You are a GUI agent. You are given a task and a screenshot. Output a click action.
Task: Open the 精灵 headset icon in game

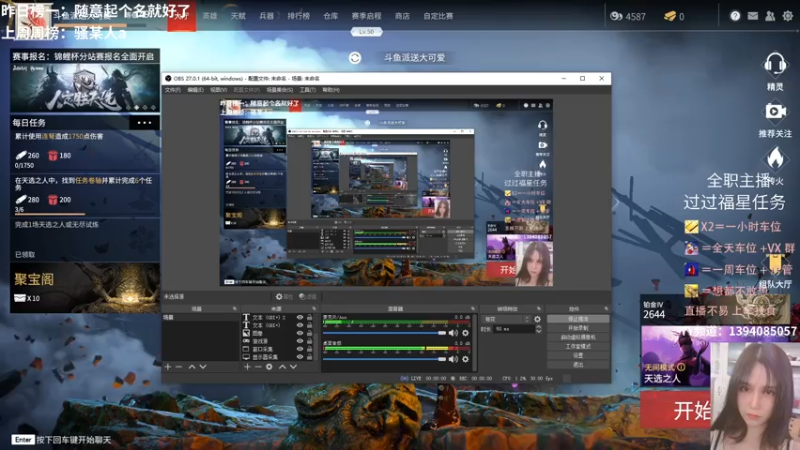tap(775, 64)
